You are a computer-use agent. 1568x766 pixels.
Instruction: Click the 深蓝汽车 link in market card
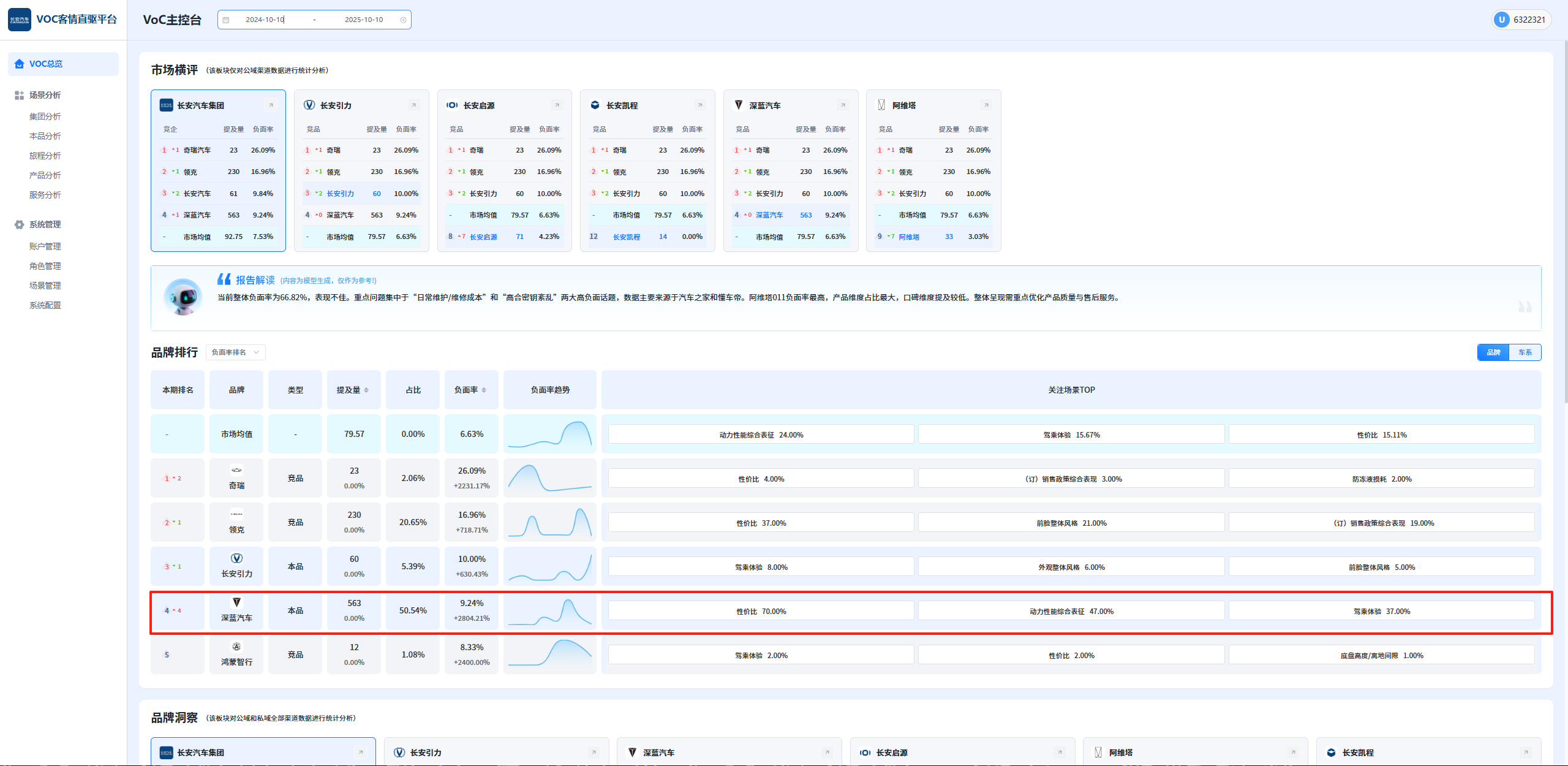pos(769,215)
